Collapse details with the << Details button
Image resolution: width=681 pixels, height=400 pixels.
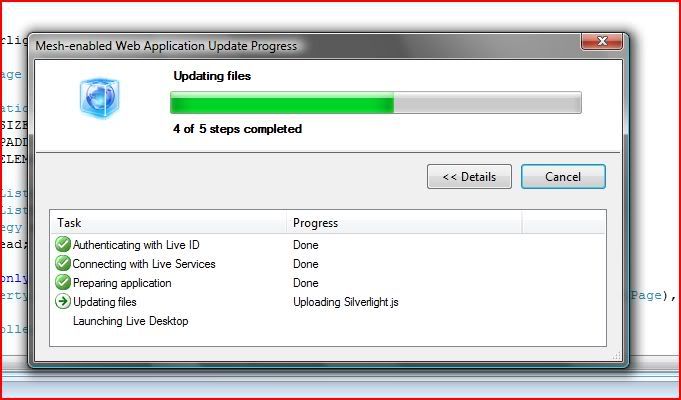point(469,177)
